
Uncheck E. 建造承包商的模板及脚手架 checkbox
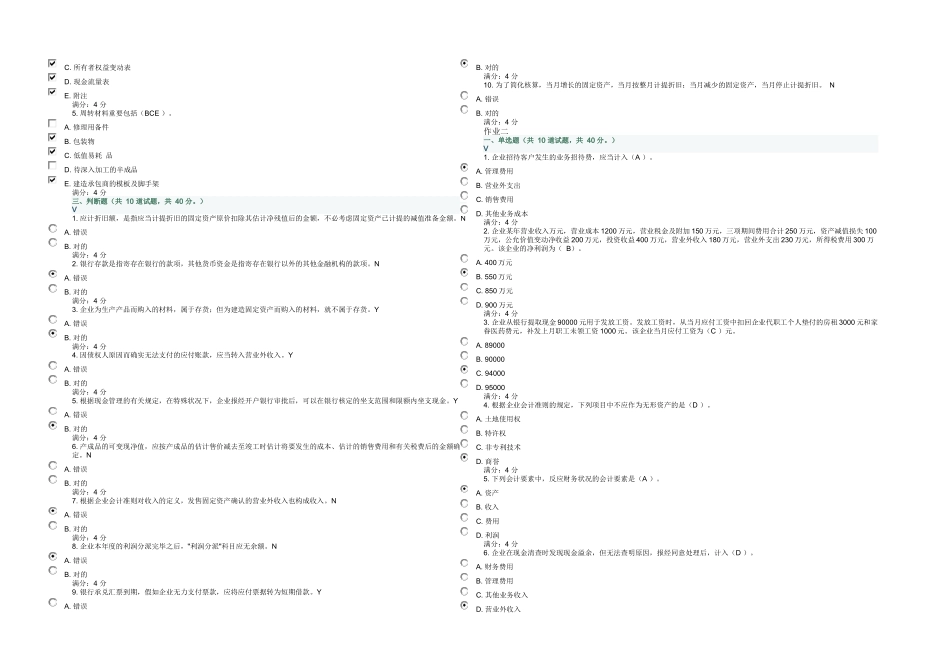coord(52,180)
